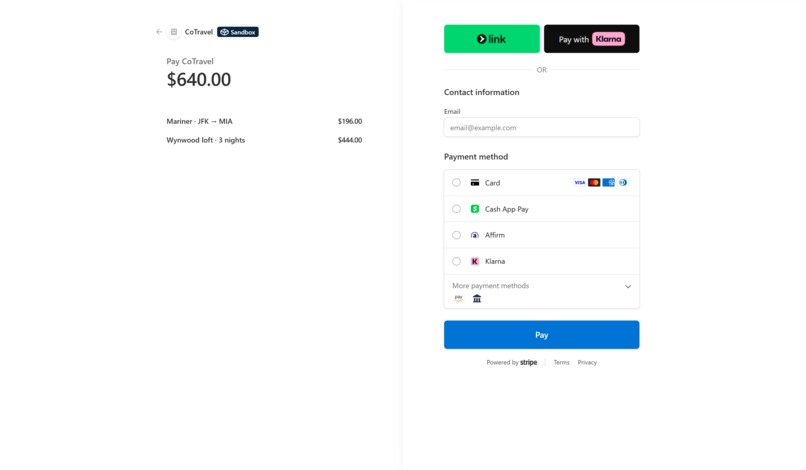Click the 'Payment method' heading
This screenshot has width=806, height=470.
click(x=476, y=156)
